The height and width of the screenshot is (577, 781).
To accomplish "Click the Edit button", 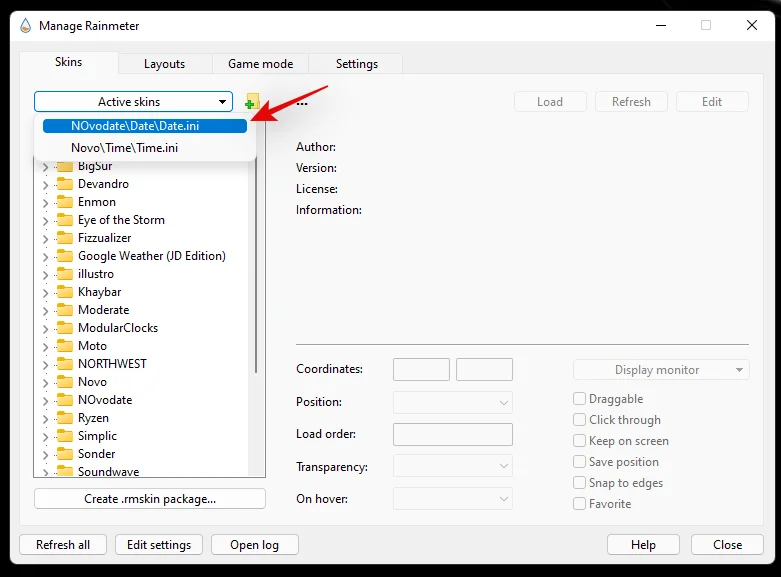I will pos(712,102).
